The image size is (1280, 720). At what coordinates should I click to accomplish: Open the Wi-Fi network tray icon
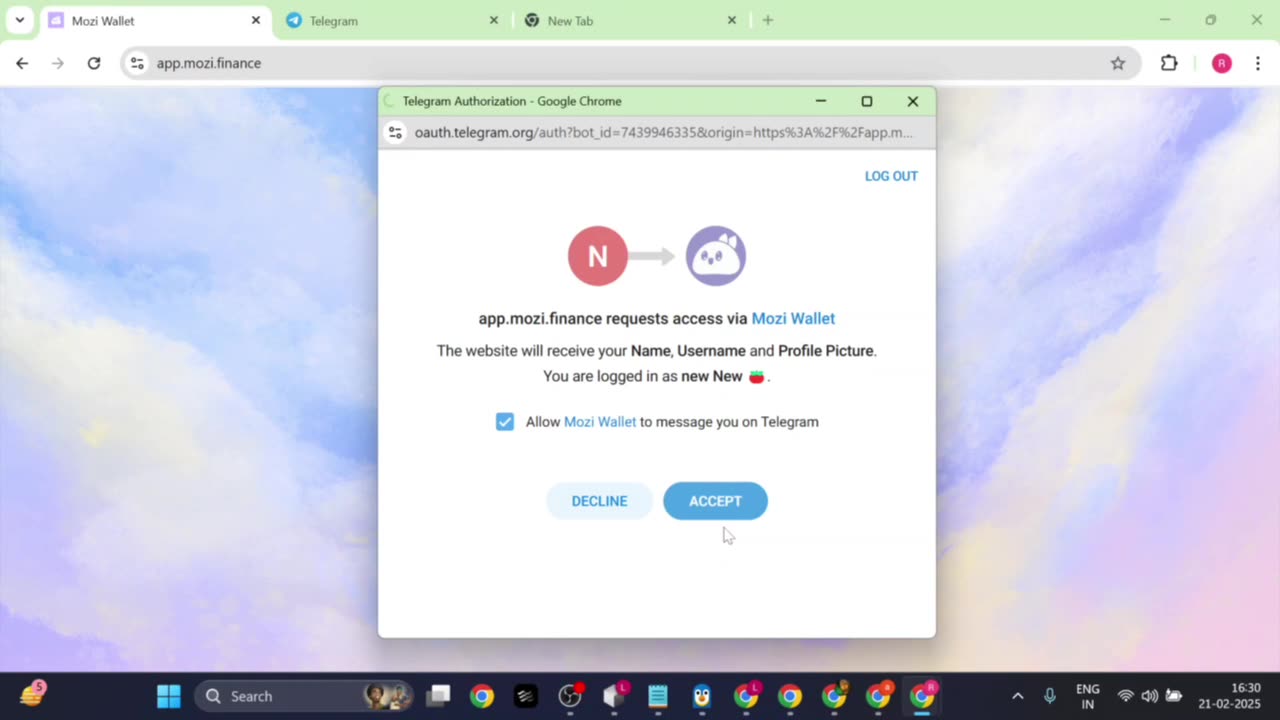1126,696
